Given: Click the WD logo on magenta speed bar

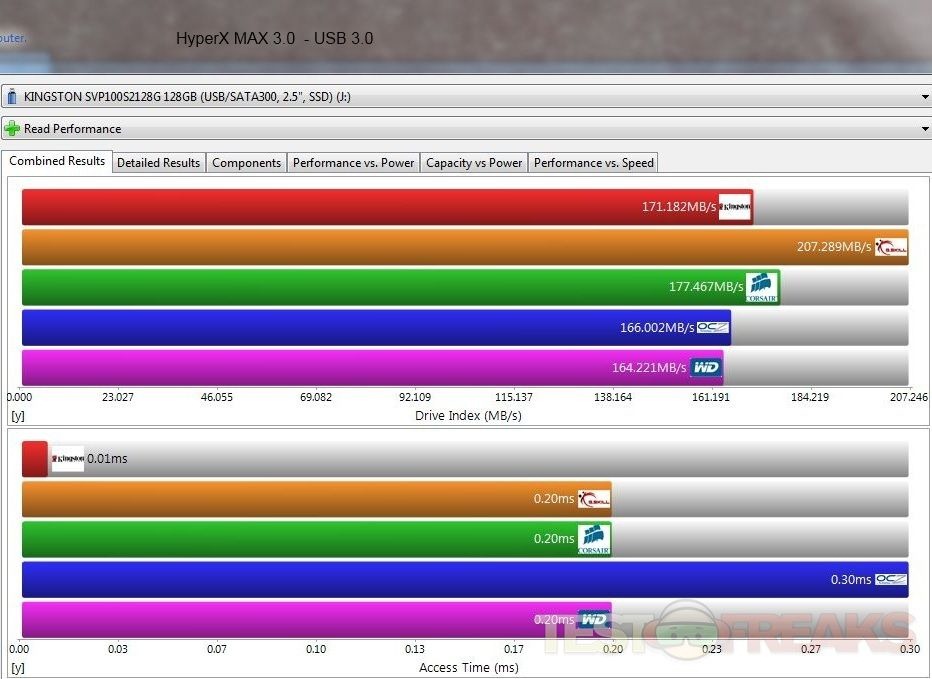Looking at the screenshot, I should click(705, 367).
